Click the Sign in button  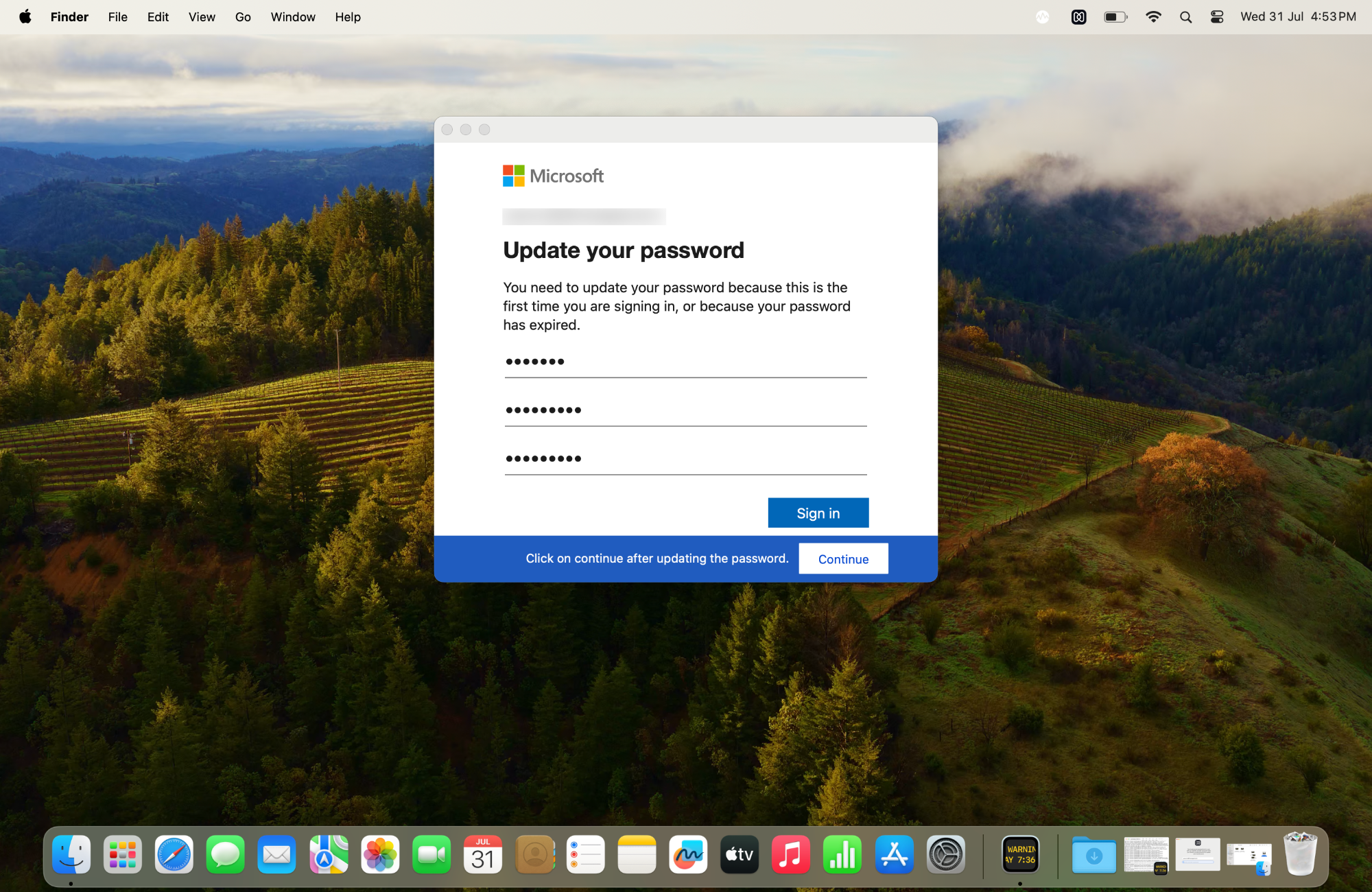pos(818,513)
